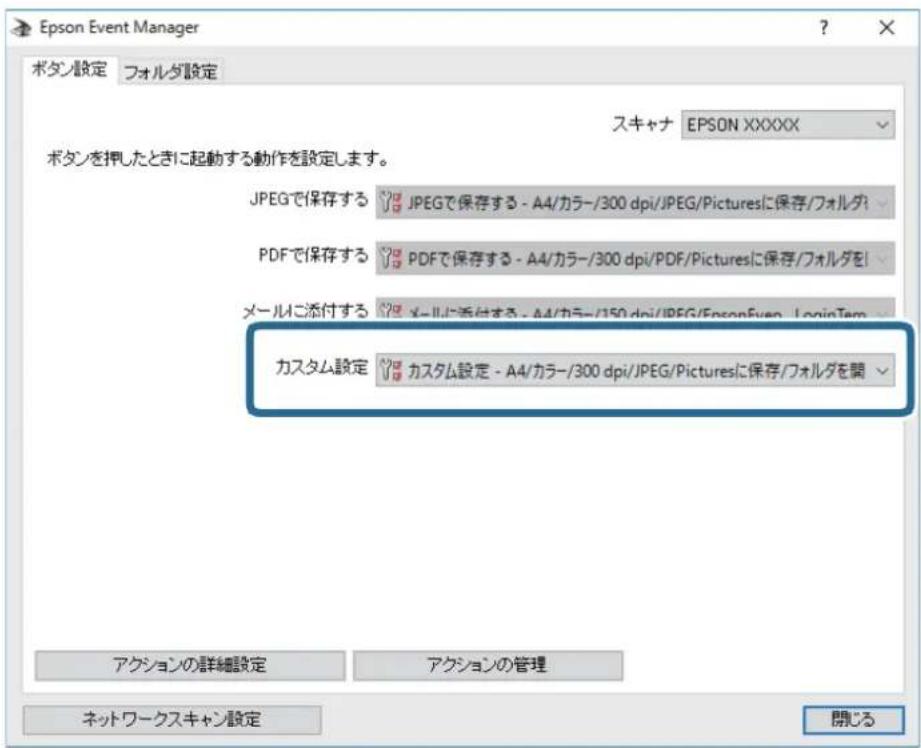Click the 閉じる button
921x748 pixels.
pyautogui.click(x=853, y=719)
